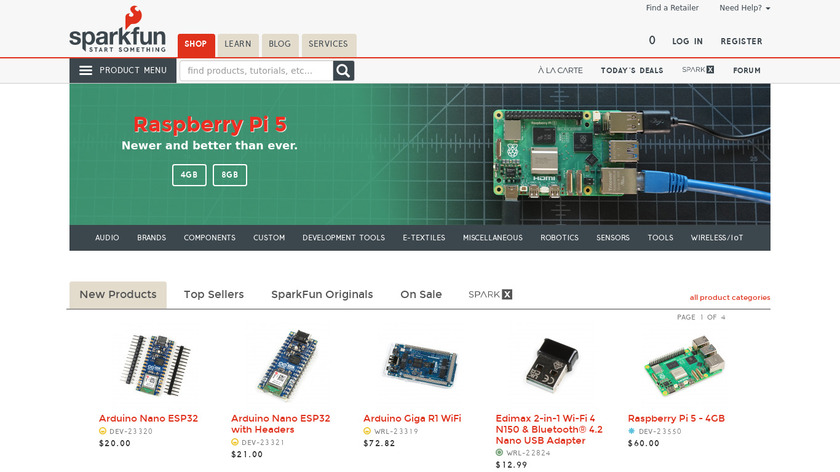The height and width of the screenshot is (472, 840).
Task: Click the product search input field
Action: coord(256,71)
